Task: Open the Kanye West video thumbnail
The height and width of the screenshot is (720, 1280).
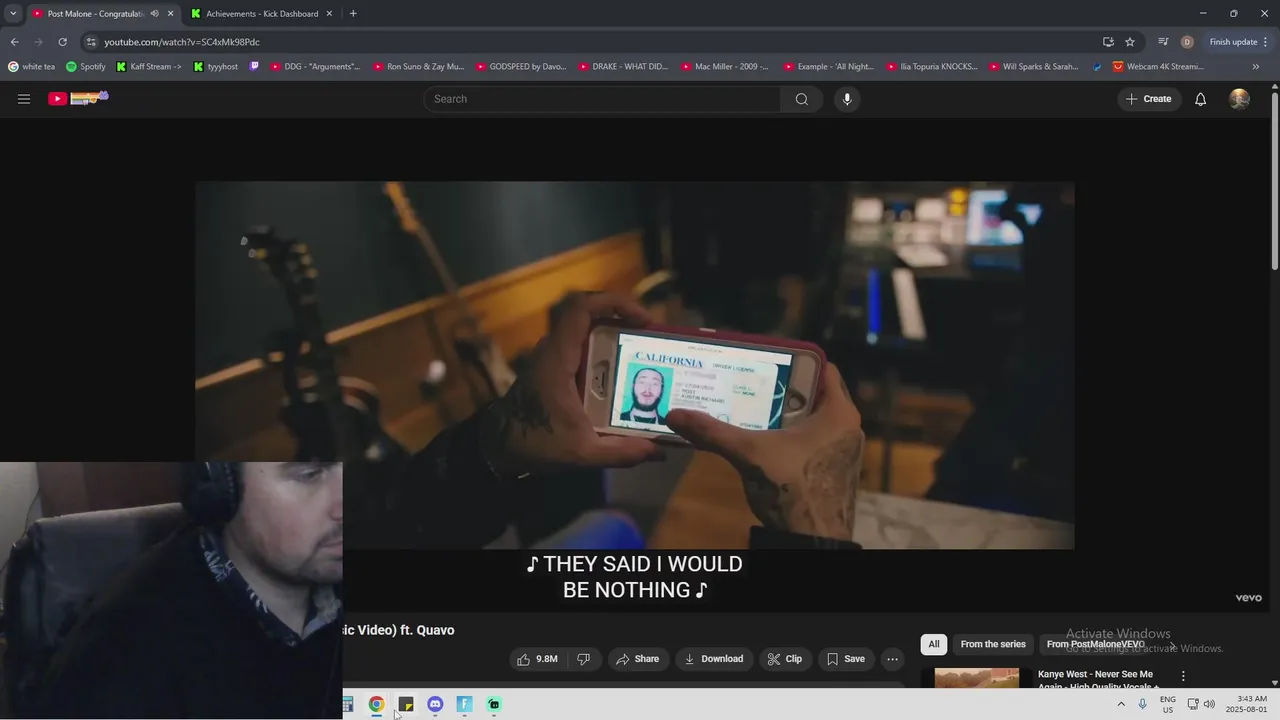Action: click(x=976, y=677)
